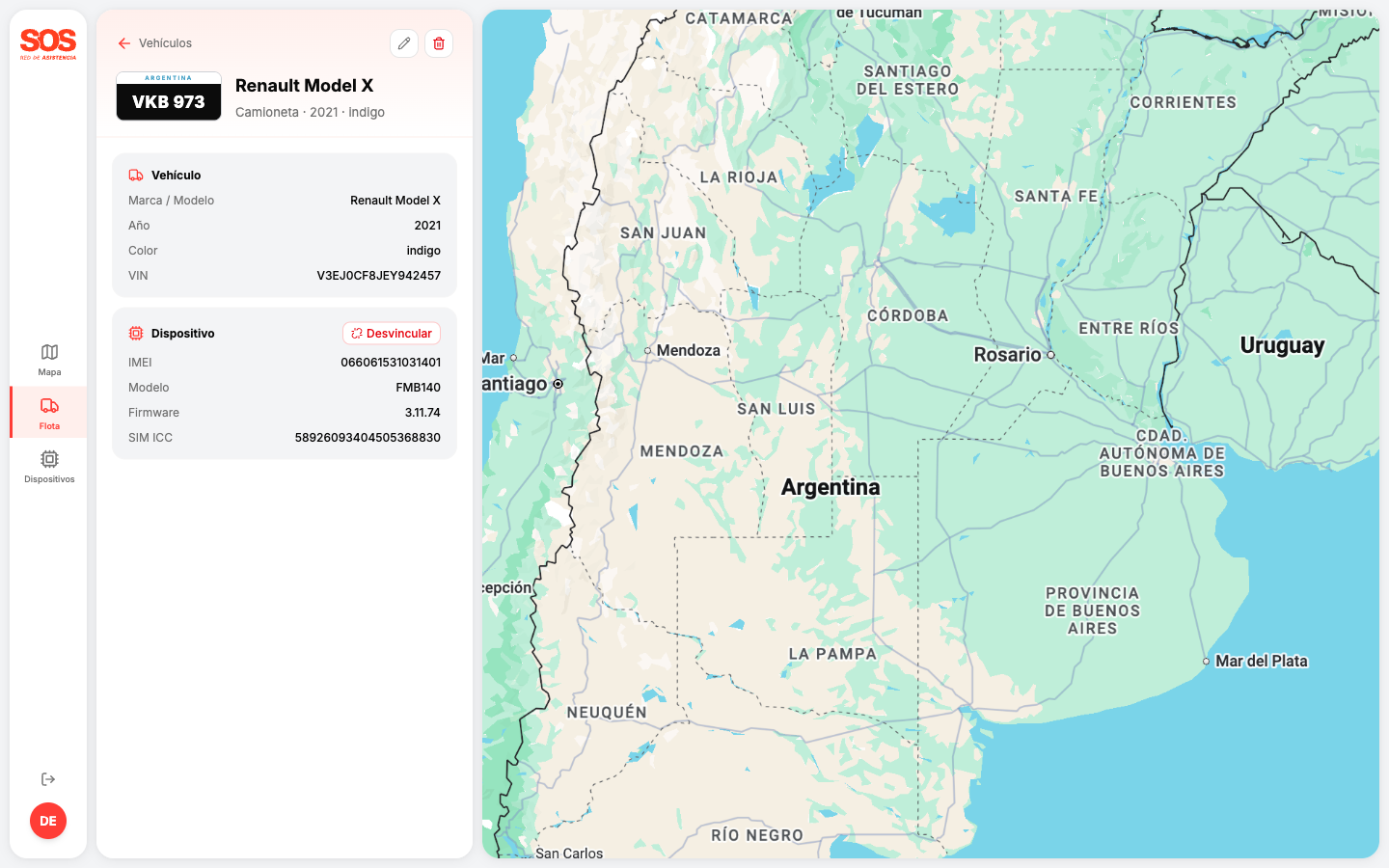
Task: Click Mar del Plata on map
Action: coord(1261,662)
